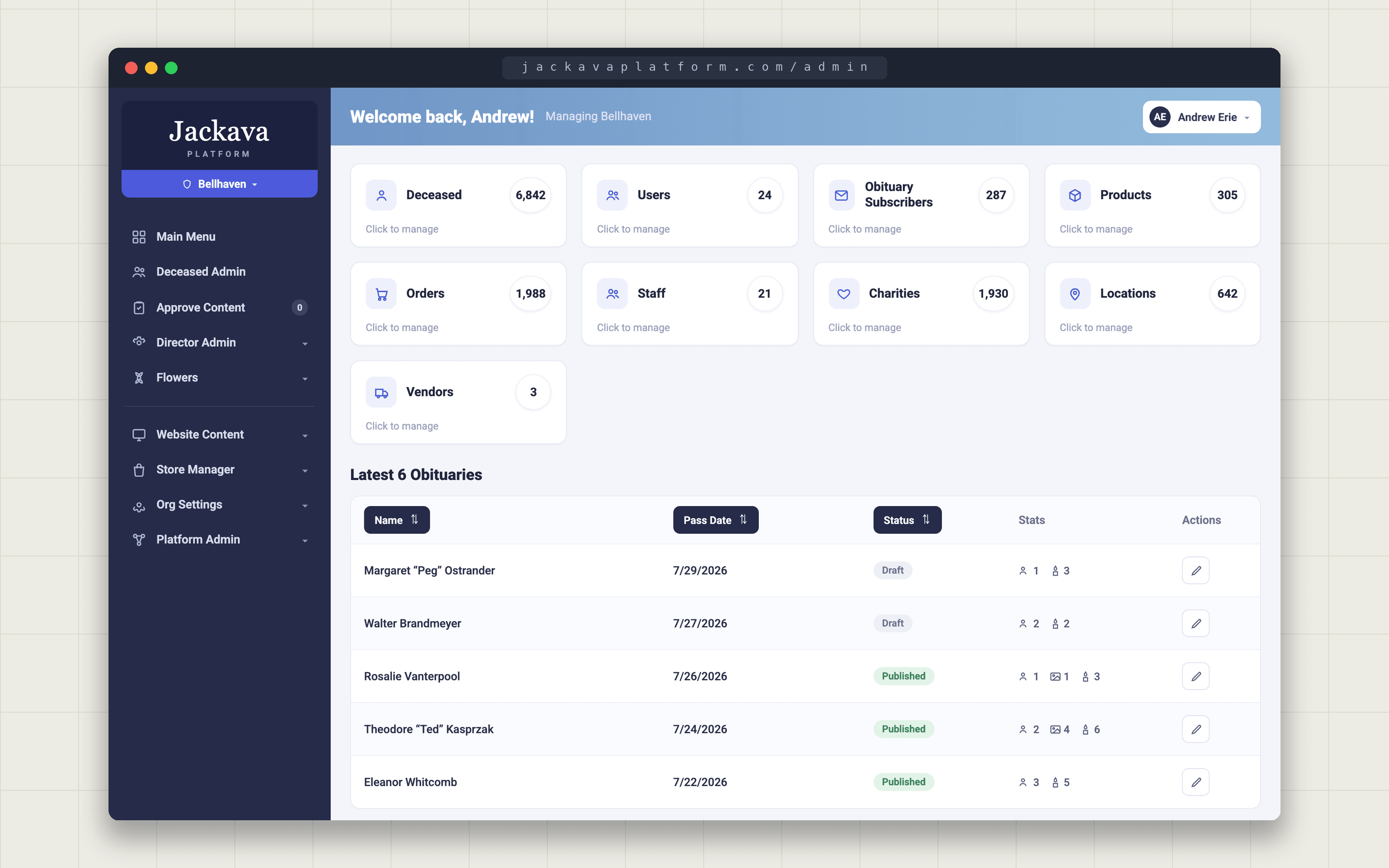Click the Deceased count 6,842

pyautogui.click(x=530, y=195)
